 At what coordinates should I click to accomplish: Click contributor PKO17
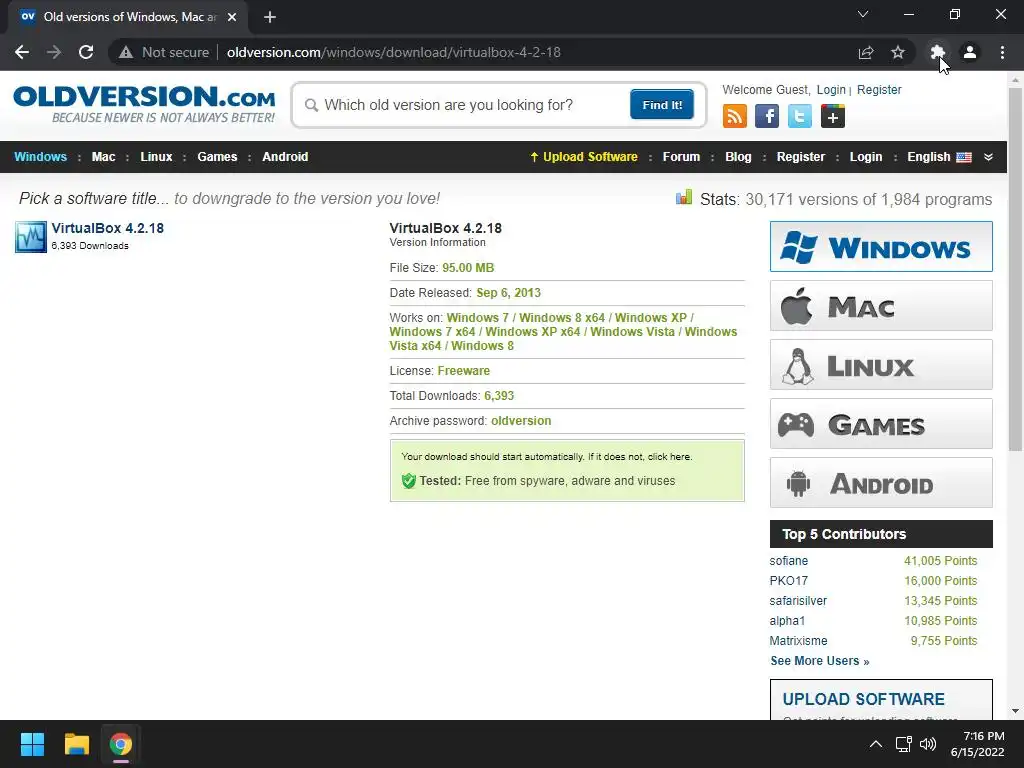pos(788,581)
